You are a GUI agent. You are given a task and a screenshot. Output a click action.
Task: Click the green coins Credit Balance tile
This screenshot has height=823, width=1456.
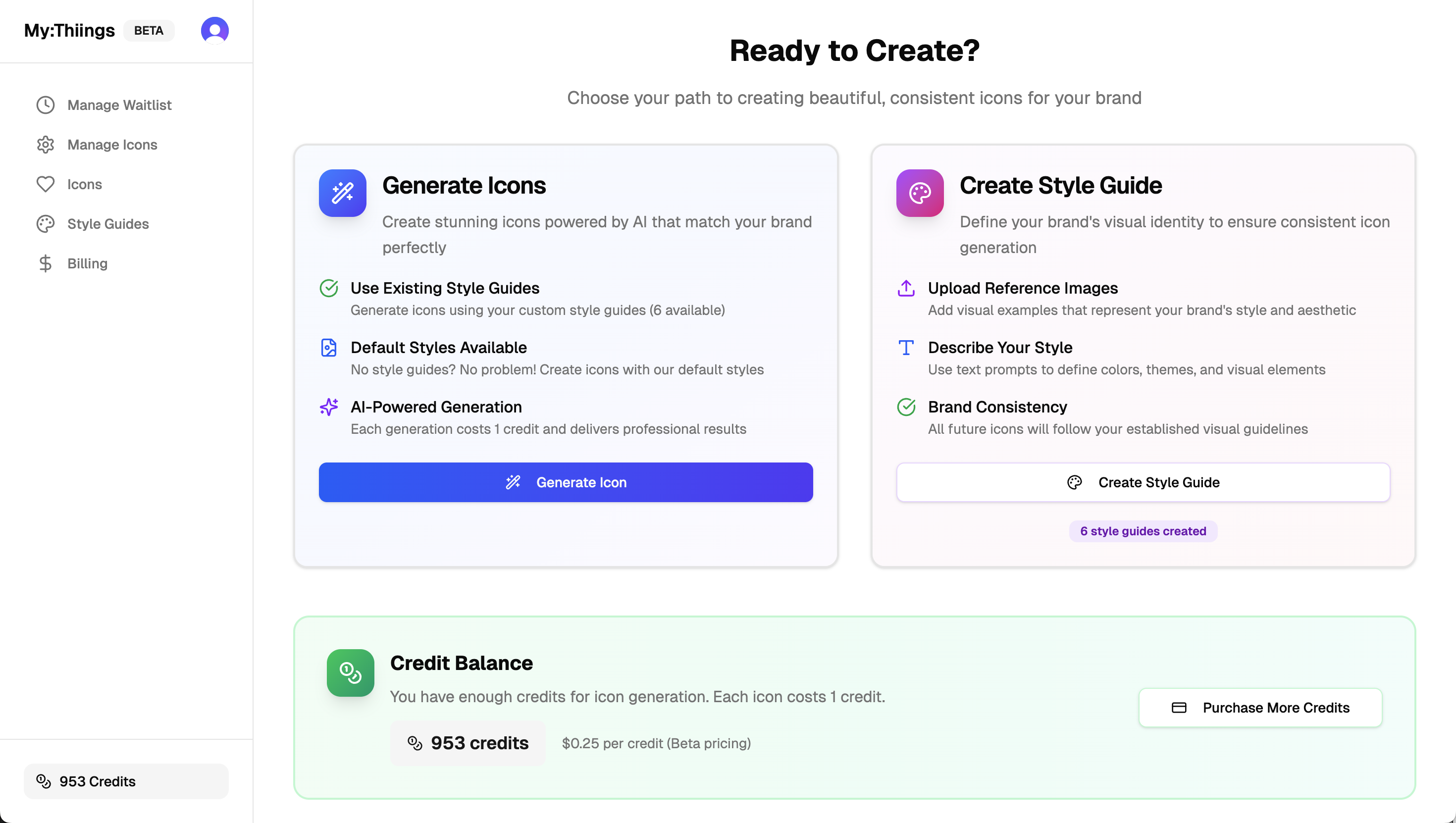351,672
